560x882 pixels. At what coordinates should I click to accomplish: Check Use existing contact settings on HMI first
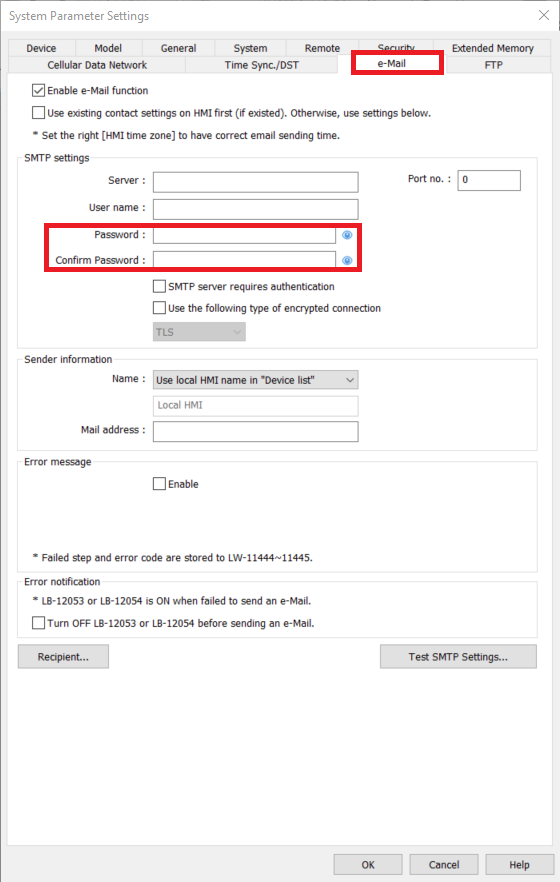(x=38, y=113)
